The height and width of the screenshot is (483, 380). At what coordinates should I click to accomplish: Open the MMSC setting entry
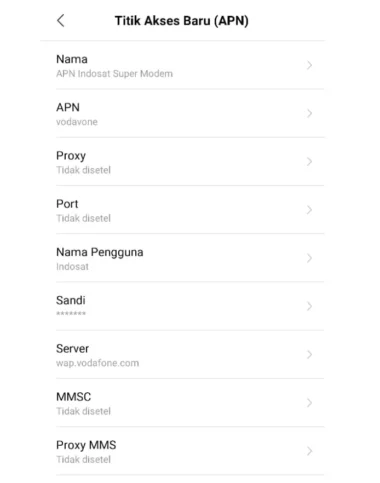pyautogui.click(x=190, y=403)
